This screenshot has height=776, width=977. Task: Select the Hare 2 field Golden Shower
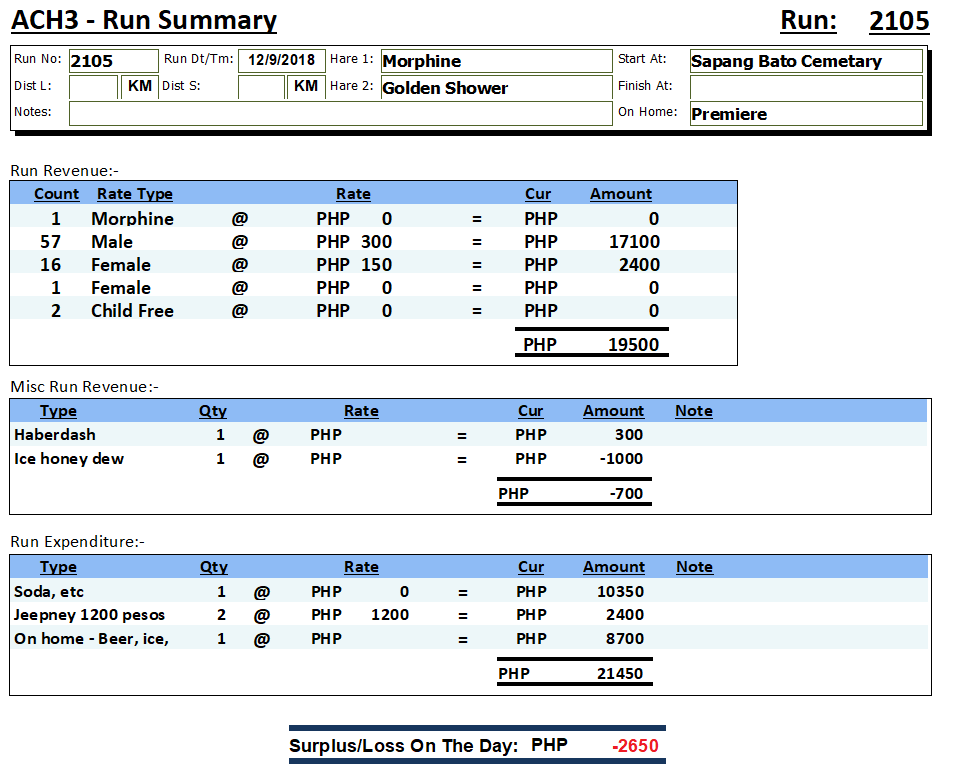(495, 88)
